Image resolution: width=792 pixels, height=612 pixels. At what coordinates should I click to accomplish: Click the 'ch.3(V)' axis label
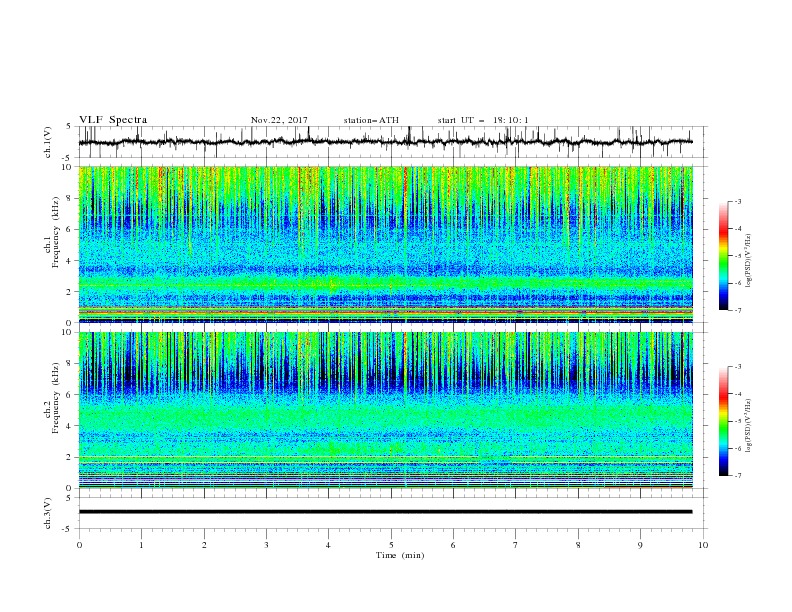point(48,513)
